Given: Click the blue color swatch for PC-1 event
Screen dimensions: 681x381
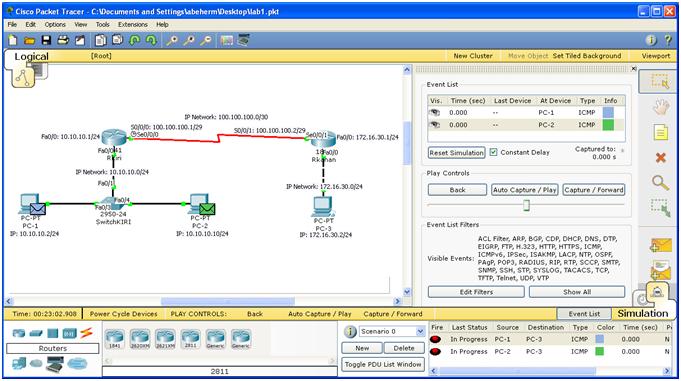Looking at the screenshot, I should coord(608,113).
